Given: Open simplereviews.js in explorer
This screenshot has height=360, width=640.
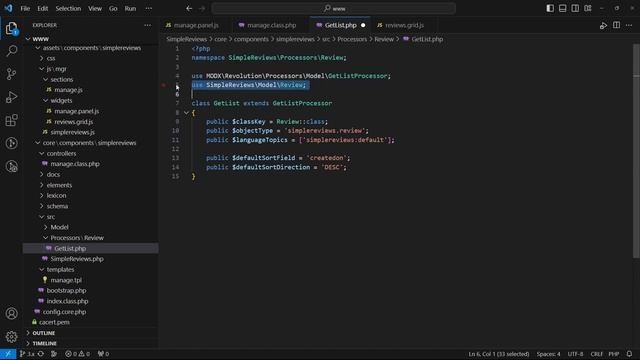Looking at the screenshot, I should coord(72,132).
